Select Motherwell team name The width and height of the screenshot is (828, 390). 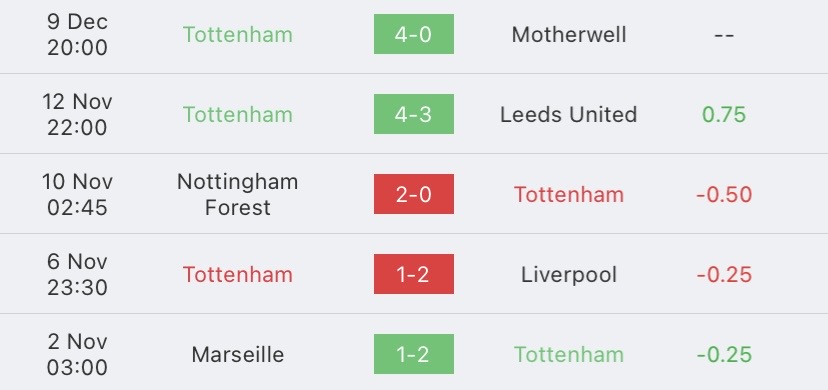(x=569, y=35)
